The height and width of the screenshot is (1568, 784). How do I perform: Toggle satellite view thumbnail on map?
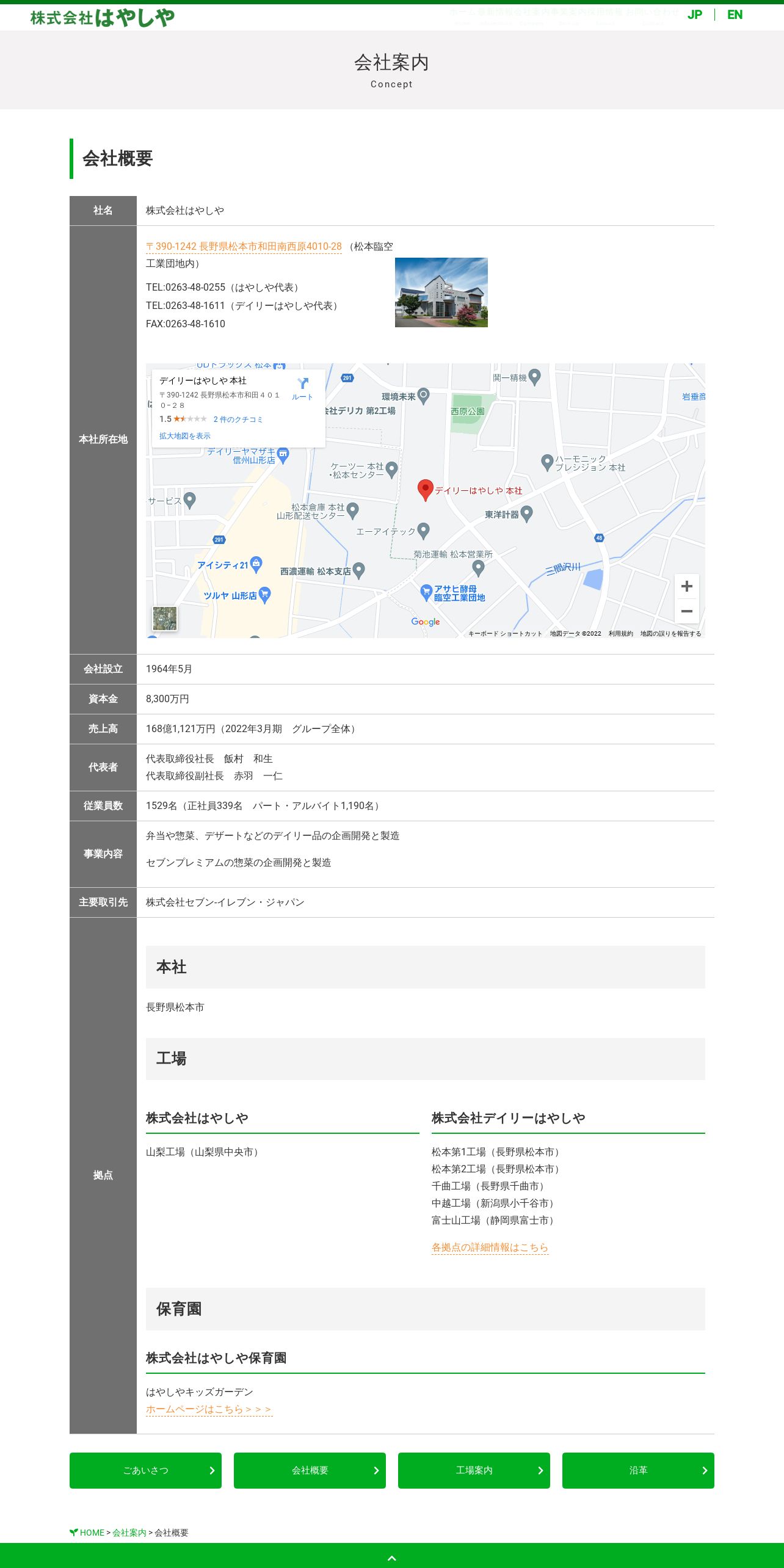pyautogui.click(x=165, y=619)
